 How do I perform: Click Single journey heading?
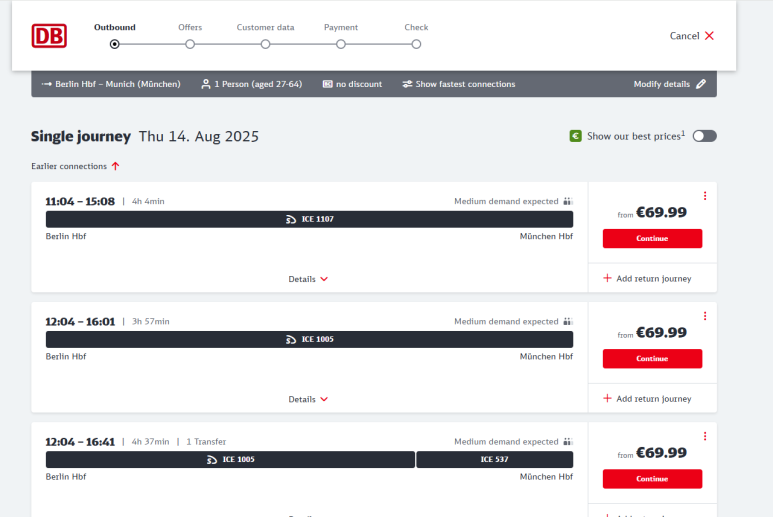tap(81, 137)
